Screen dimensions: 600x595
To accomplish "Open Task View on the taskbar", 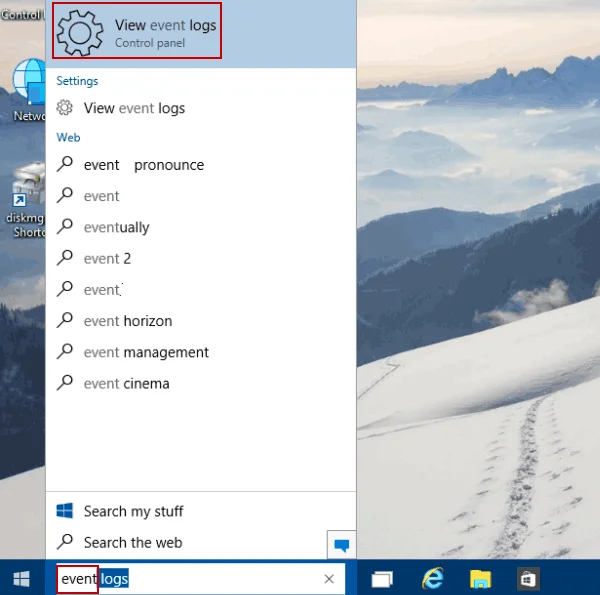I will click(382, 579).
